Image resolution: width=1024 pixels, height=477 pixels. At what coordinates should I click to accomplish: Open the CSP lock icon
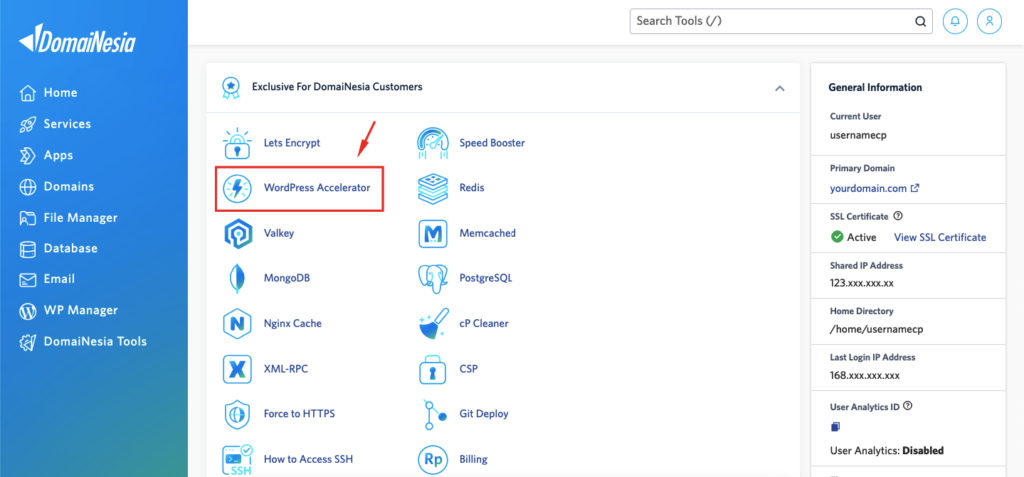[x=432, y=369]
